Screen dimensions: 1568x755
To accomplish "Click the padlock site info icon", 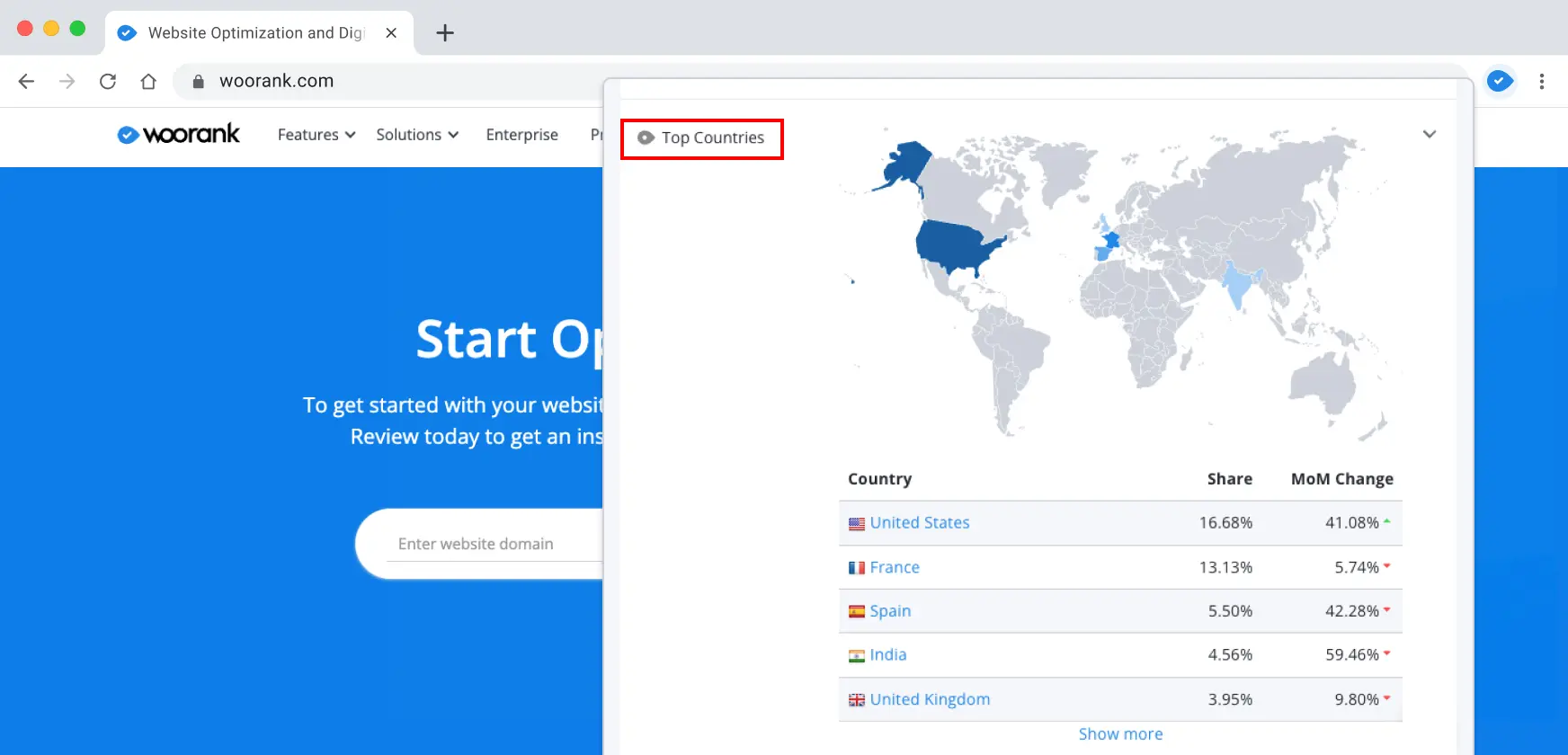I will coord(199,81).
